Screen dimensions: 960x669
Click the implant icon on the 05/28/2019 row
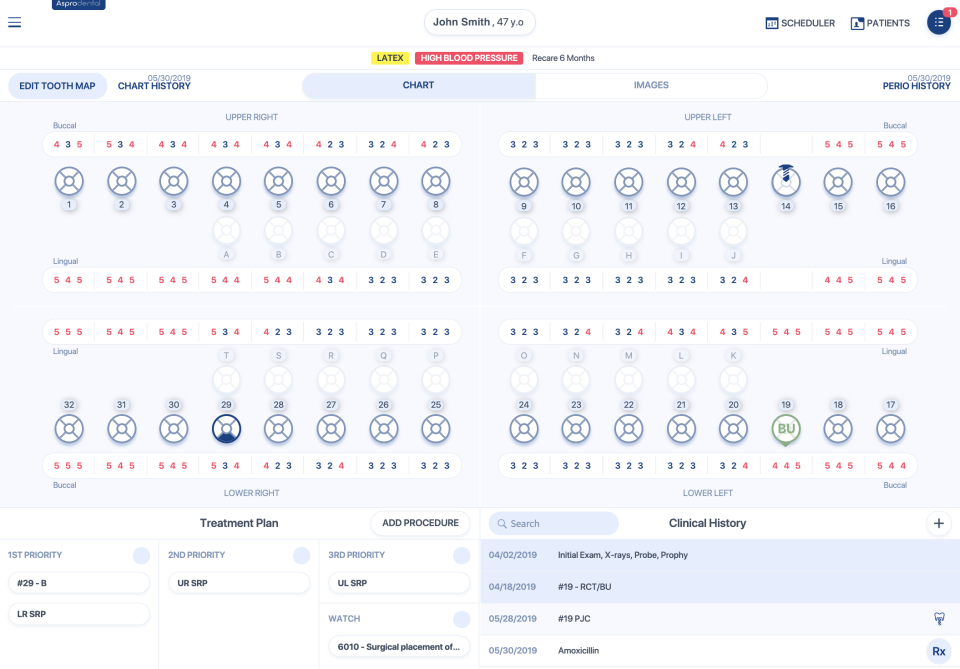pyautogui.click(x=938, y=619)
